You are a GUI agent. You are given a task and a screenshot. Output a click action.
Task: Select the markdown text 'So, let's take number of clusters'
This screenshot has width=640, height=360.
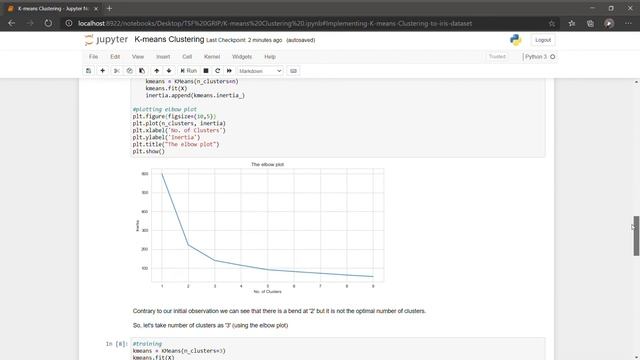pos(210,325)
